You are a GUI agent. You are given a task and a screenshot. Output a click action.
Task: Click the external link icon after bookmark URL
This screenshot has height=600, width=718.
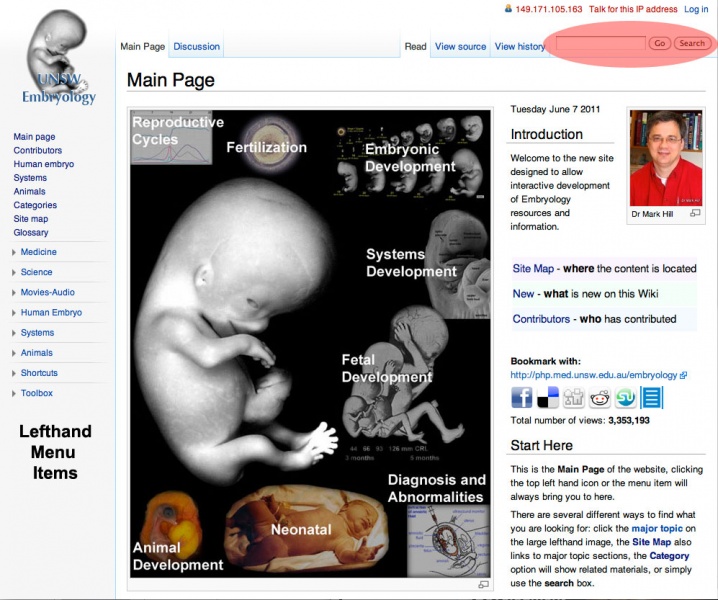pos(683,375)
